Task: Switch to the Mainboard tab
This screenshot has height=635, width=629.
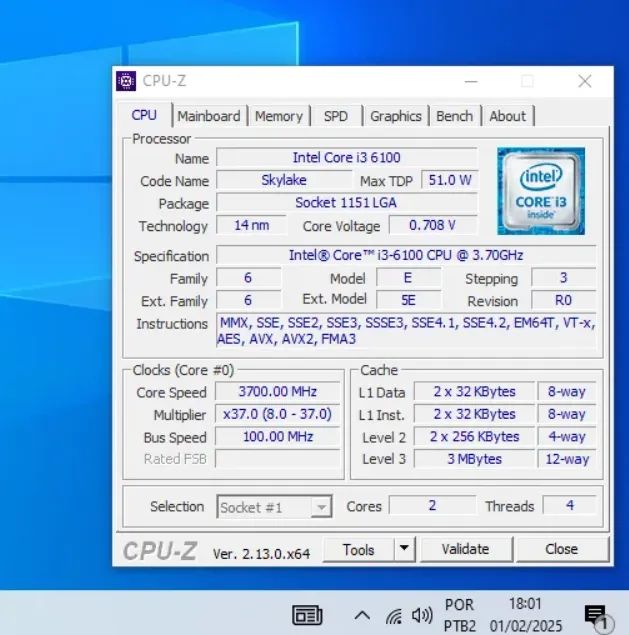Action: (209, 116)
